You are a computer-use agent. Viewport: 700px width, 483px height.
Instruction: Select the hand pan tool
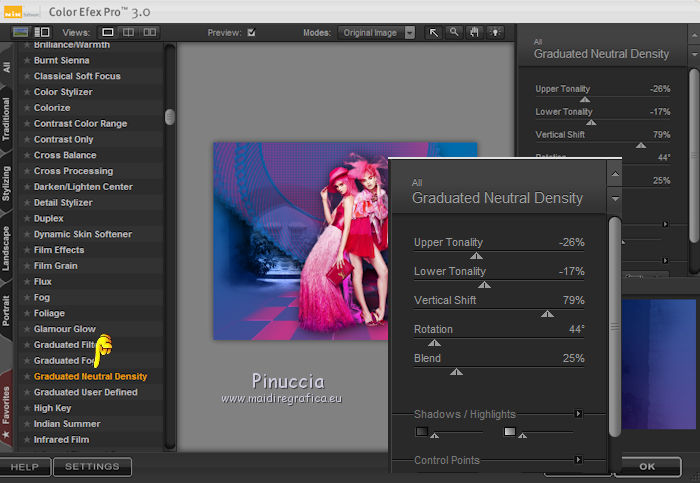tap(473, 32)
